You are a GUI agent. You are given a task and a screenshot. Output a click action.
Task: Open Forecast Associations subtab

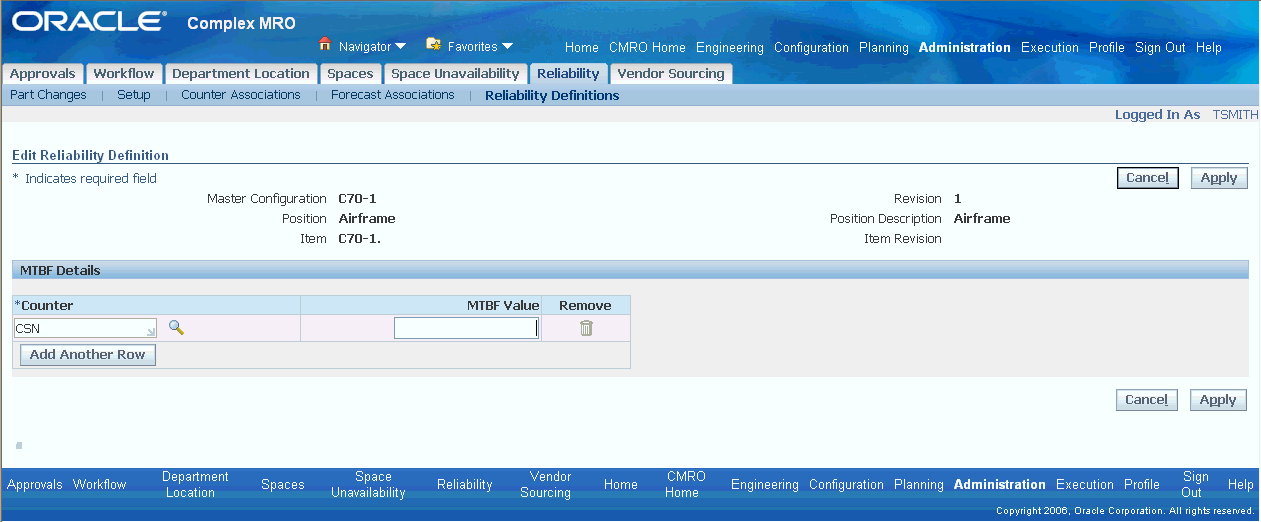tap(393, 95)
